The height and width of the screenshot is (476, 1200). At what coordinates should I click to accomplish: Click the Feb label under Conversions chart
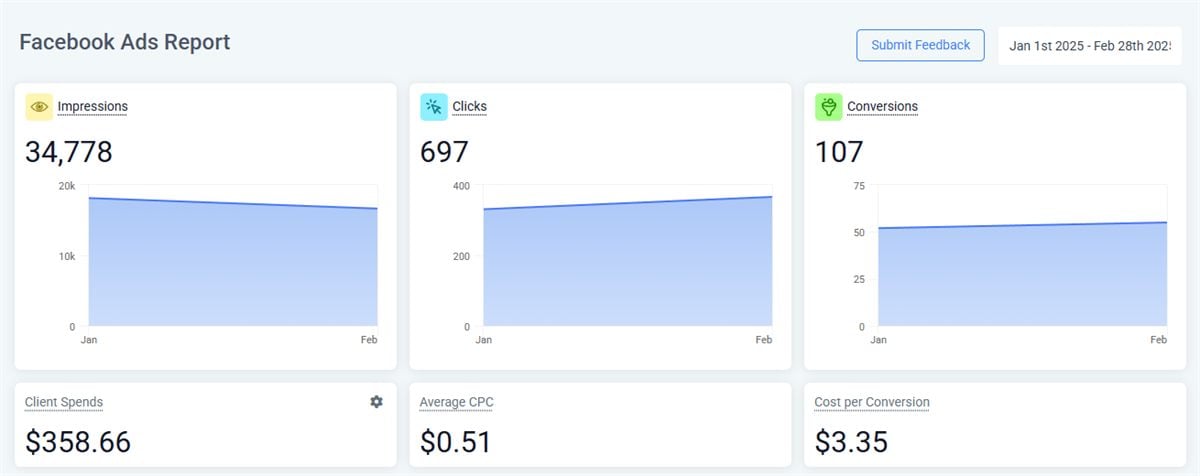1159,340
